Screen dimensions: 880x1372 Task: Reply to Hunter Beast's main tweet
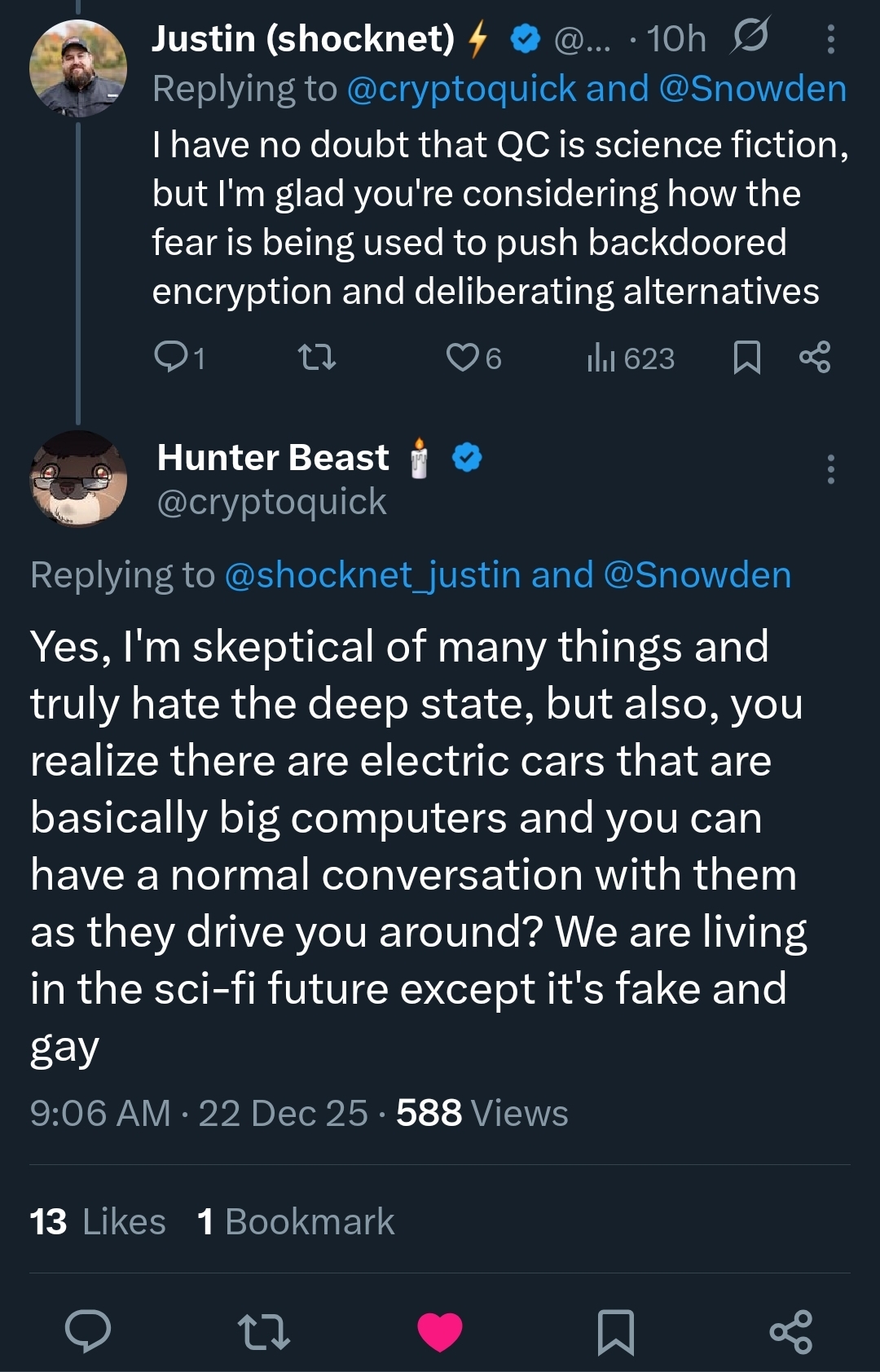pos(88,1331)
